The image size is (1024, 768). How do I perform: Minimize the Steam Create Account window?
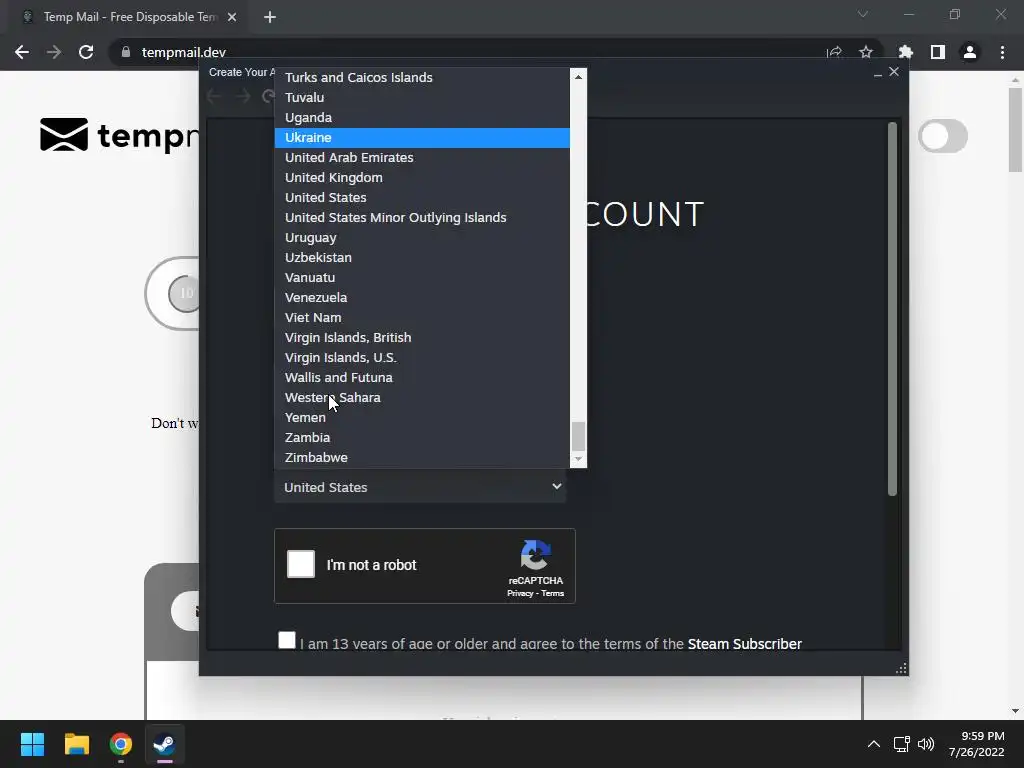[878, 73]
